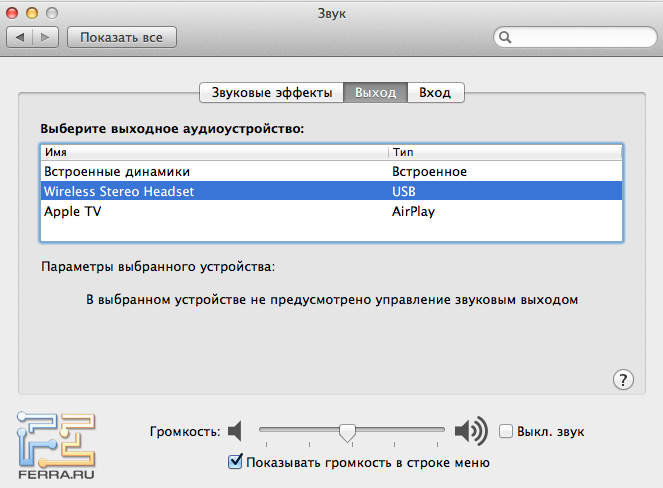Switch to the Звуковые эффекты tab
663x488 pixels.
click(271, 93)
